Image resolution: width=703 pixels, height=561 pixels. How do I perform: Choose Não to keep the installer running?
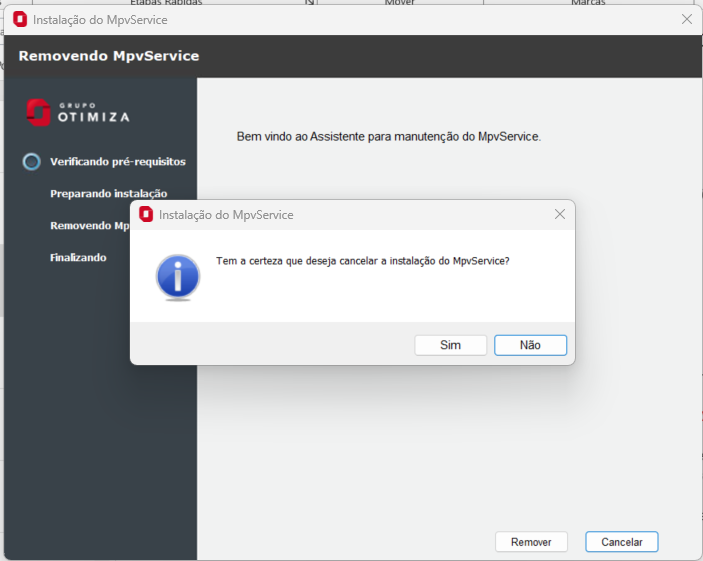click(x=530, y=345)
